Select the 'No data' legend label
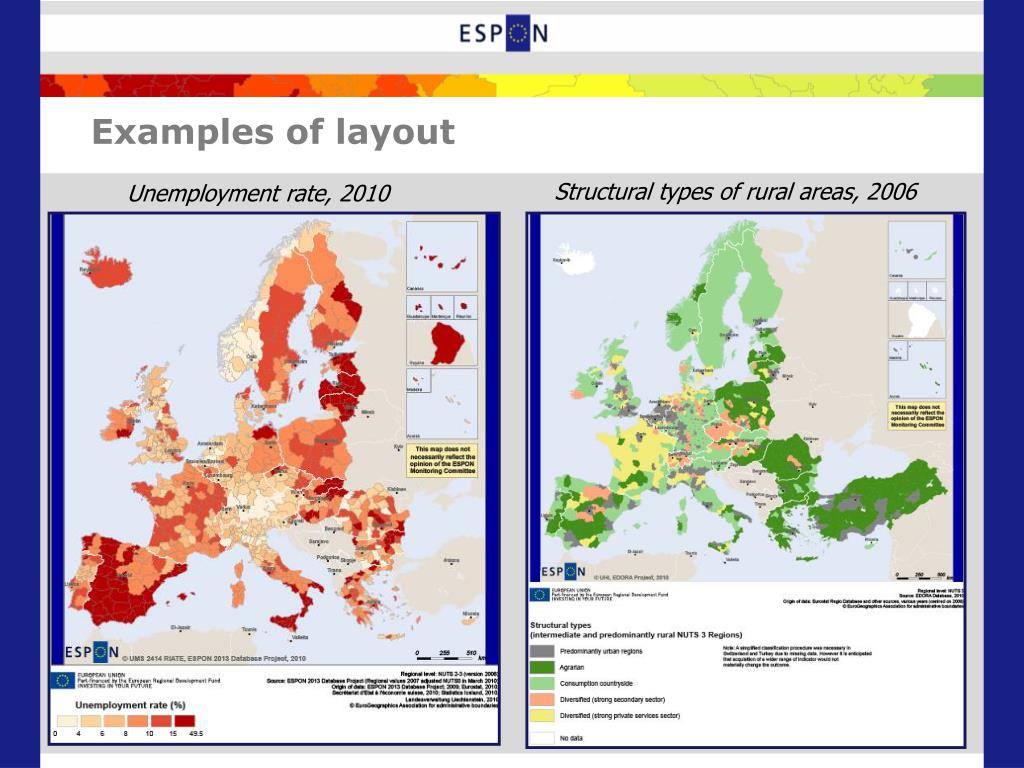 pyautogui.click(x=571, y=738)
